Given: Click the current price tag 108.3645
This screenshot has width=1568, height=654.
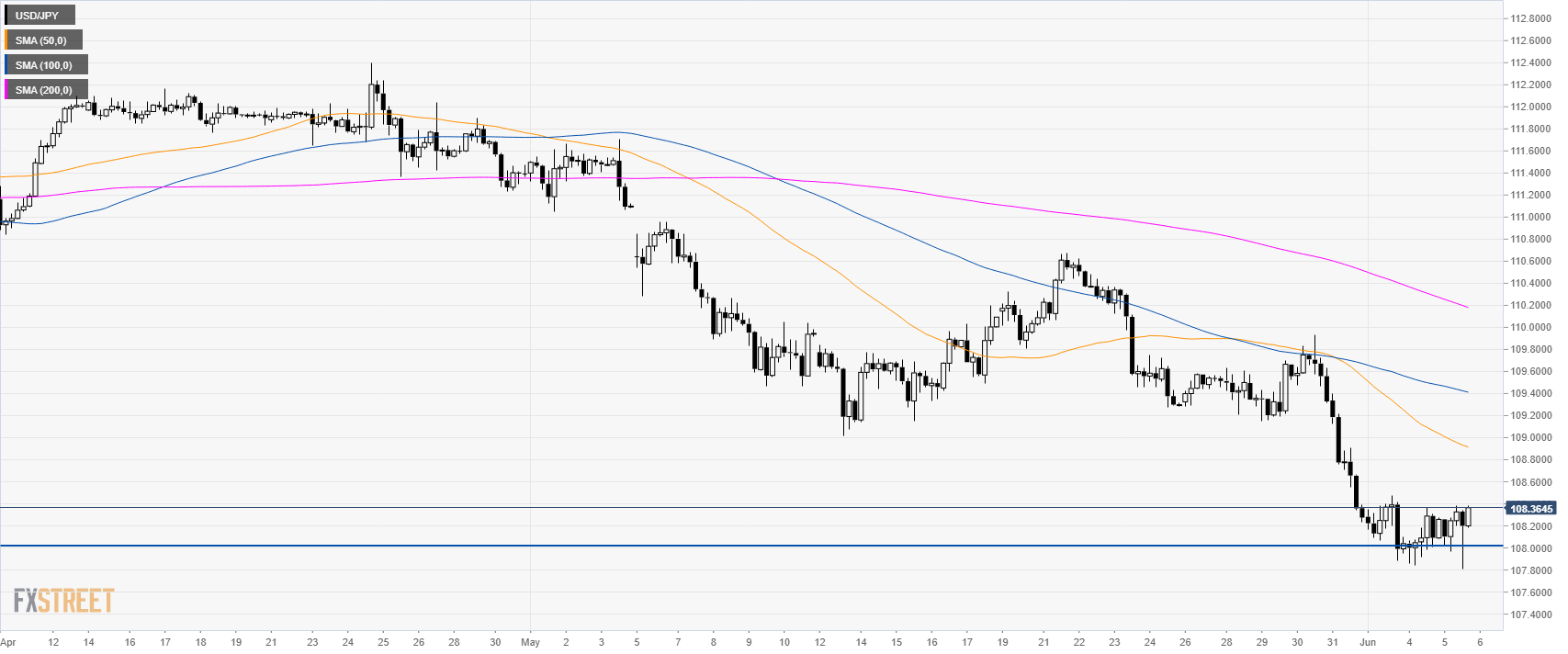Looking at the screenshot, I should [x=1531, y=508].
